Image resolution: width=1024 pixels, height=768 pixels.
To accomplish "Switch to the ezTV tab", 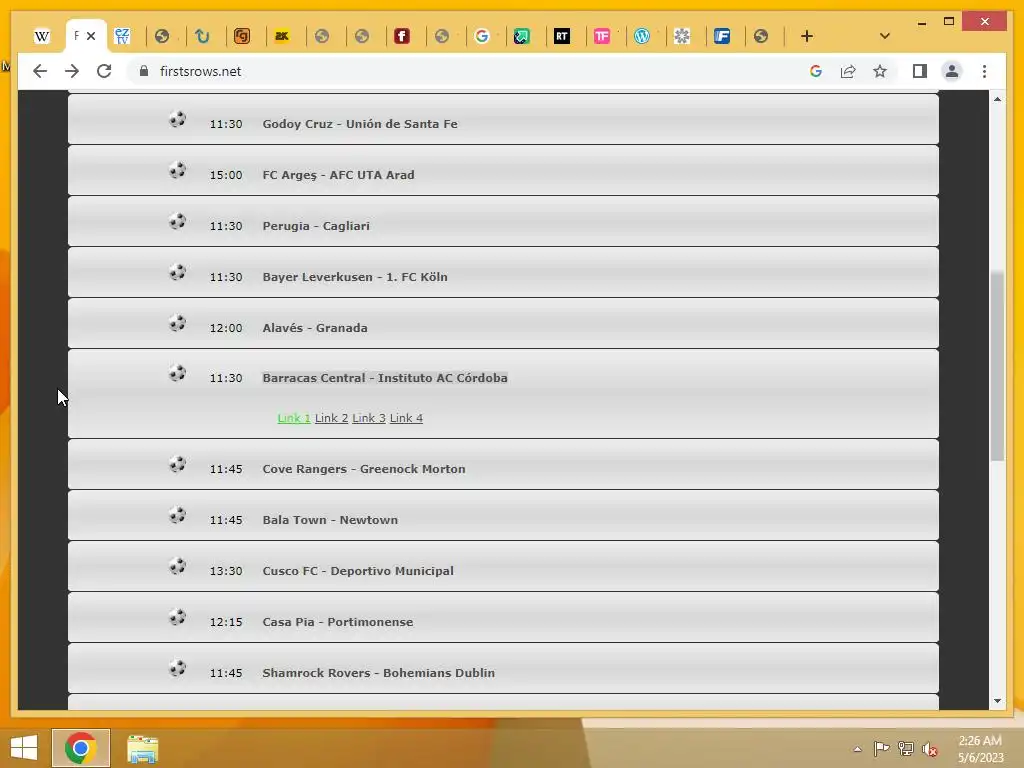I will [x=122, y=37].
